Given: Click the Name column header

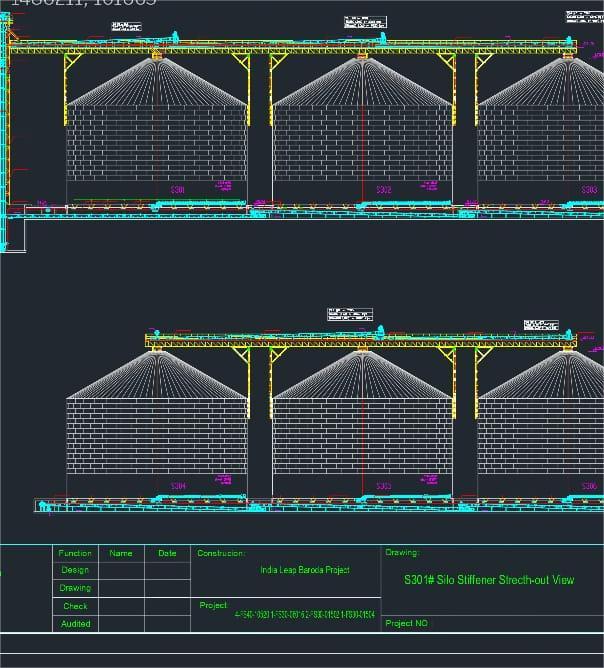Looking at the screenshot, I should click(121, 553).
